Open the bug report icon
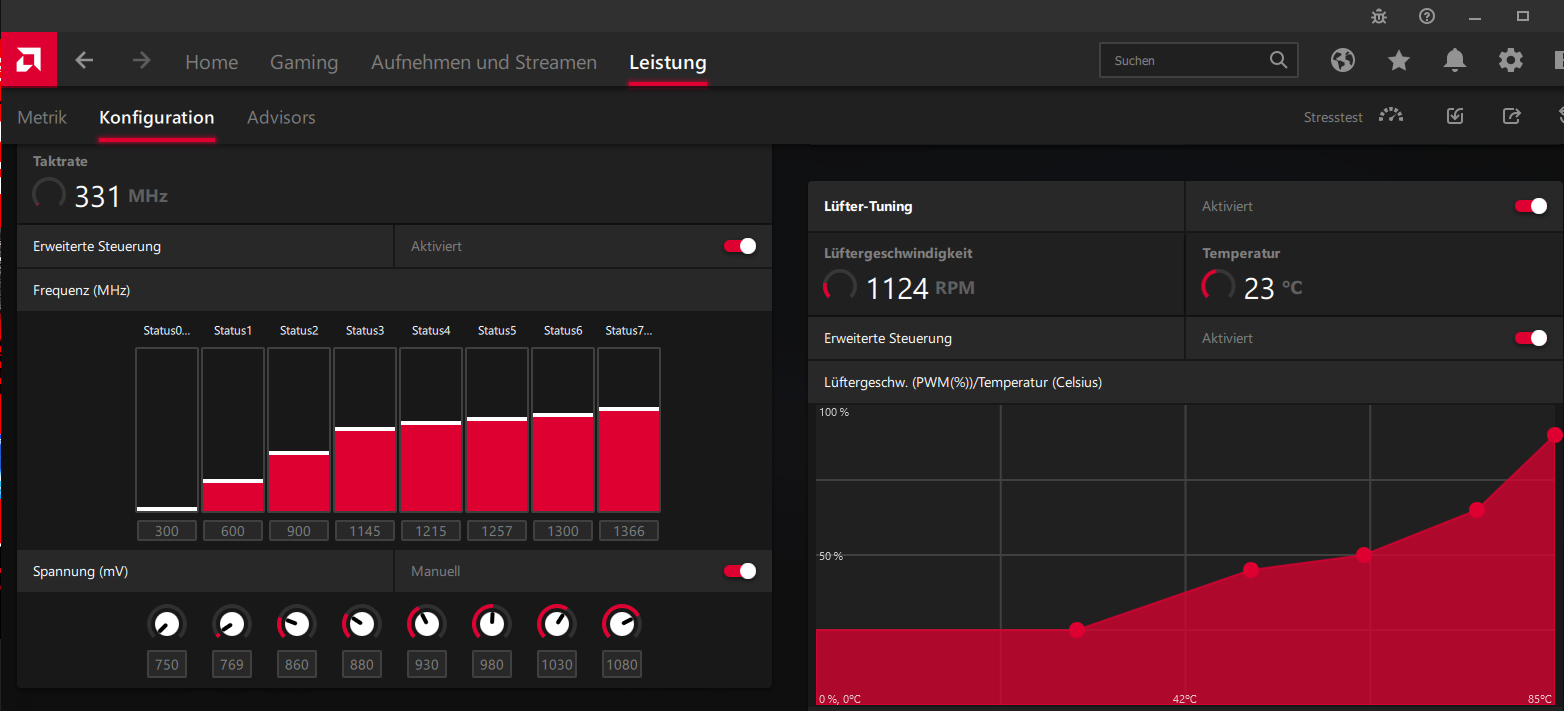 [x=1379, y=16]
